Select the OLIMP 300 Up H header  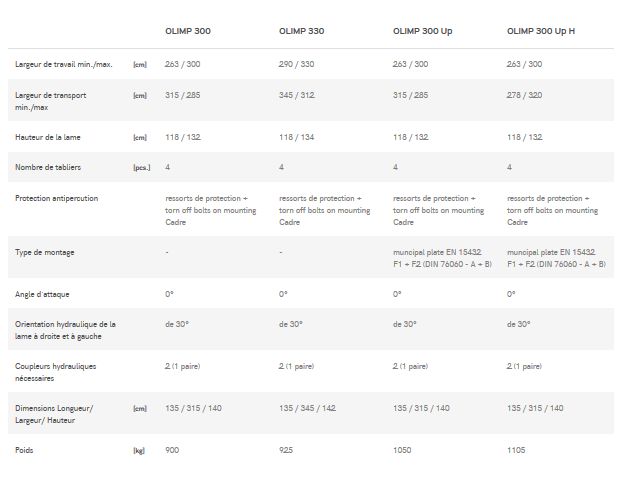tap(541, 31)
